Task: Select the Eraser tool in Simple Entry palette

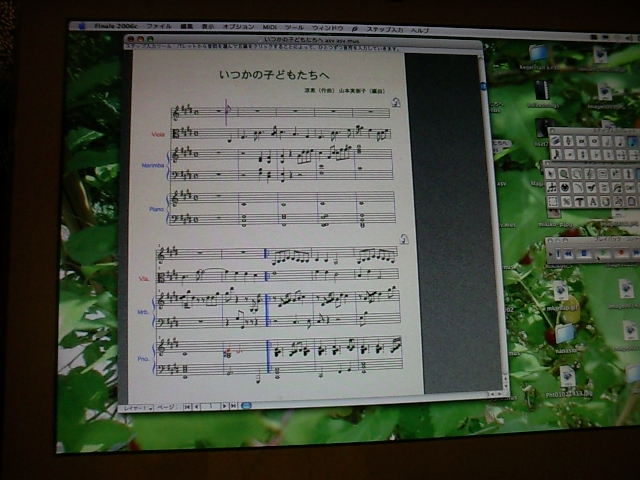Action: point(555,141)
